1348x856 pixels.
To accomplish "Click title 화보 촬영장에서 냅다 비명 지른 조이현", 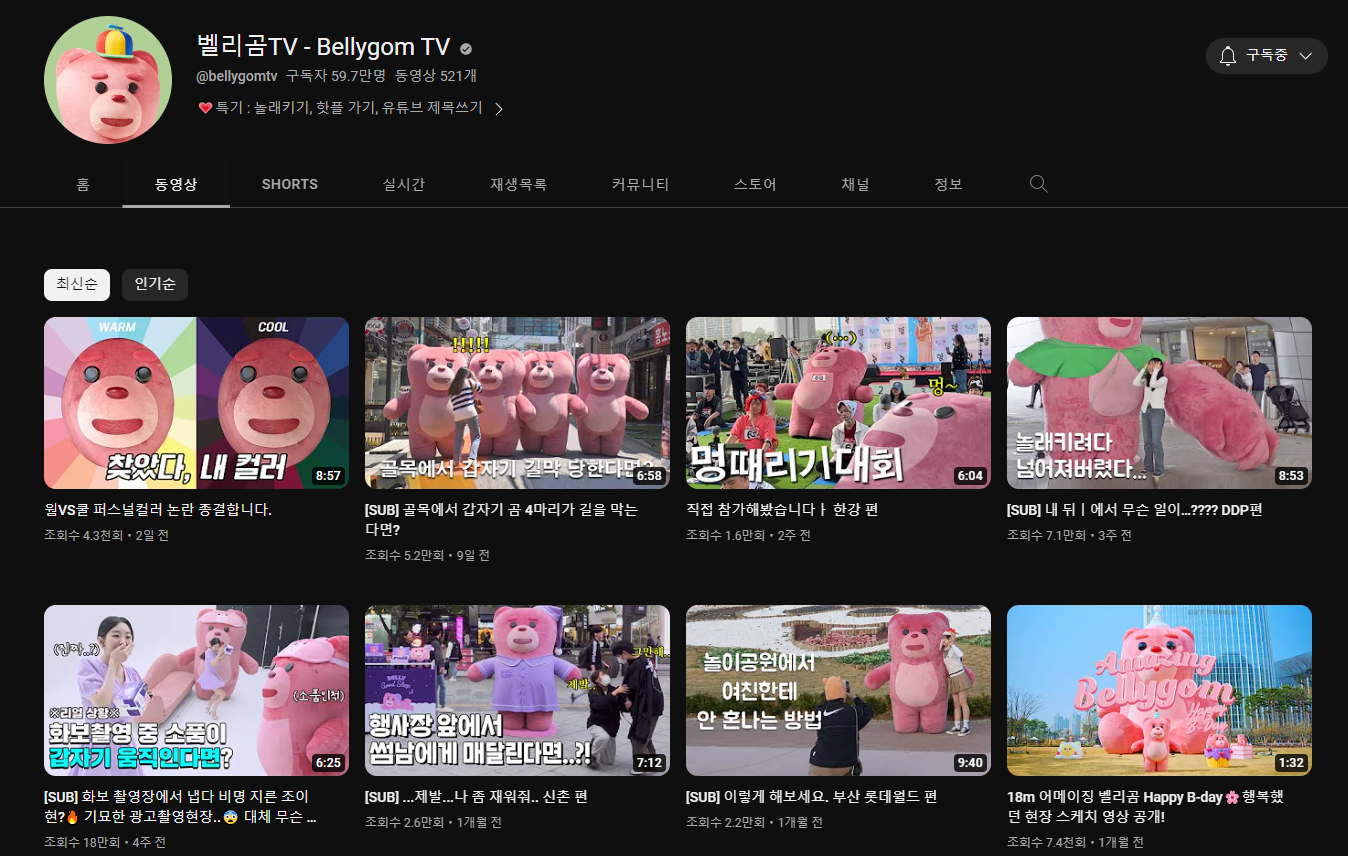I will [180, 807].
